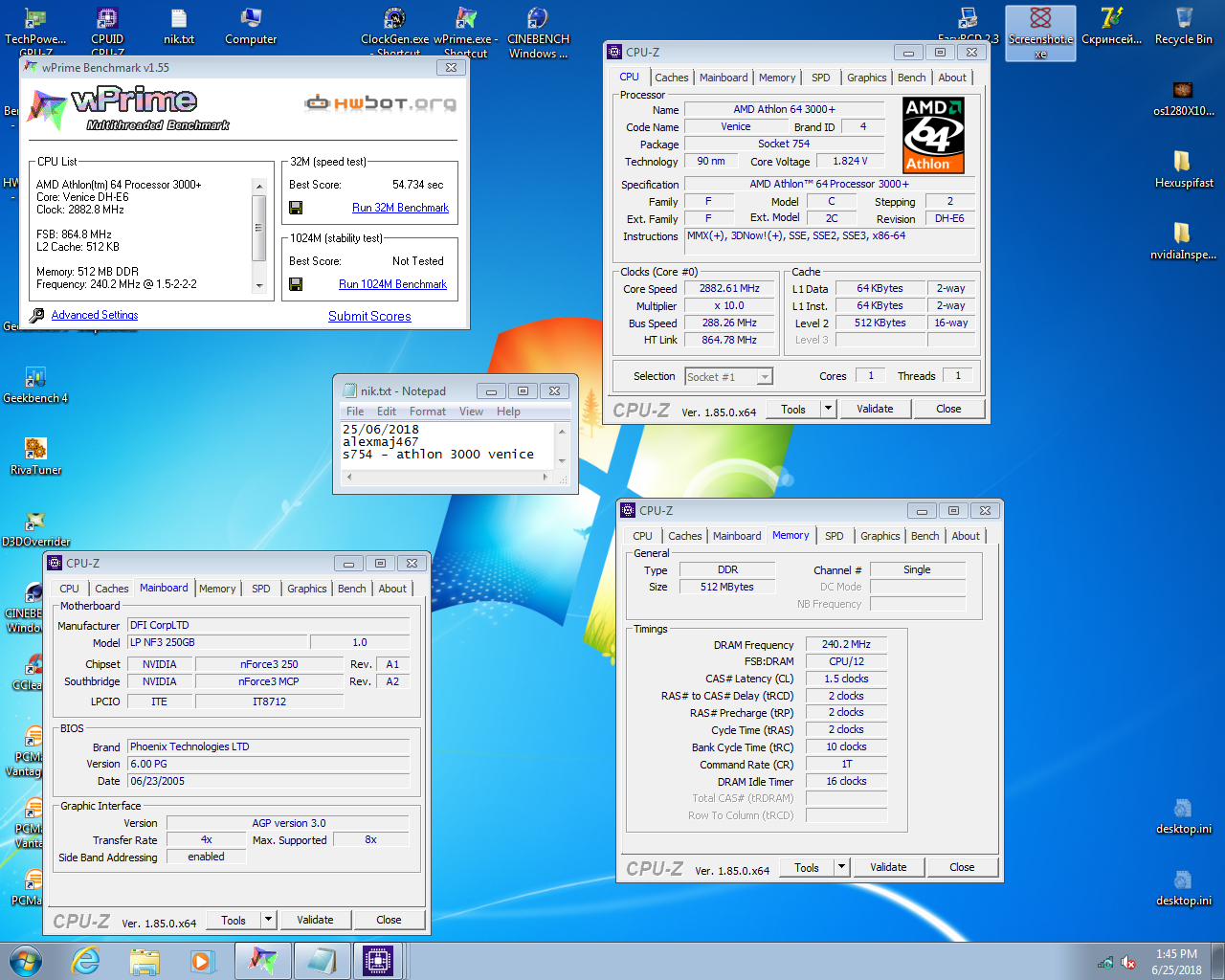The height and width of the screenshot is (980, 1225).
Task: Click Run 1024M Benchmark link
Action: tap(392, 284)
